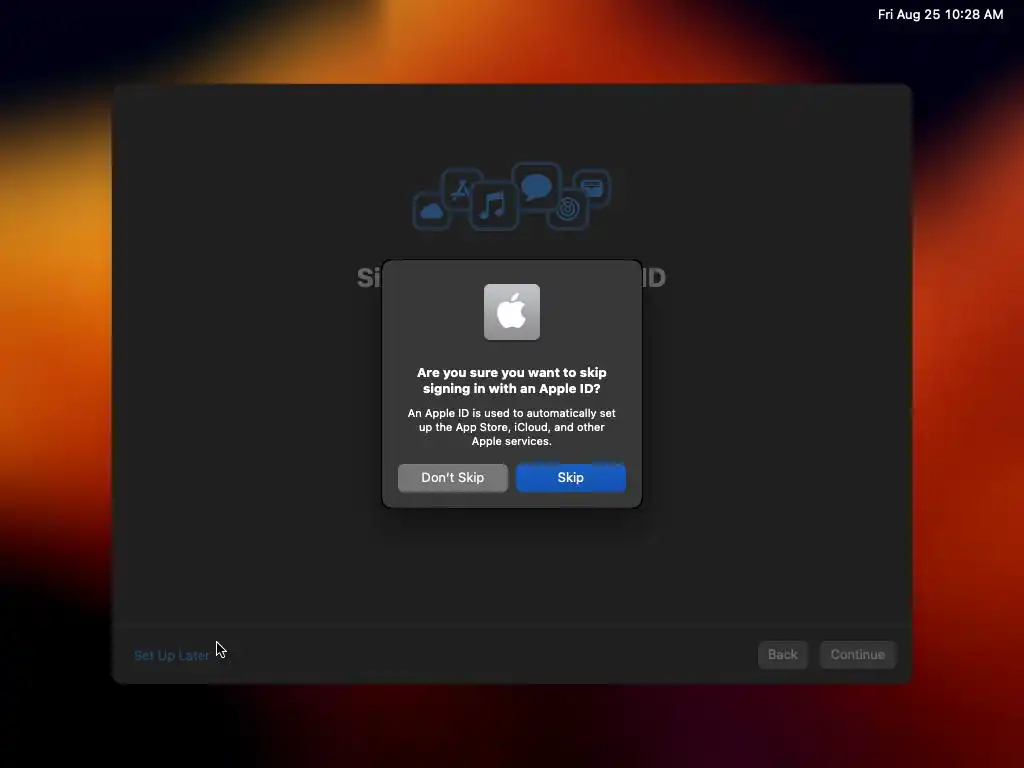Click the dimmed Back button

pyautogui.click(x=782, y=654)
